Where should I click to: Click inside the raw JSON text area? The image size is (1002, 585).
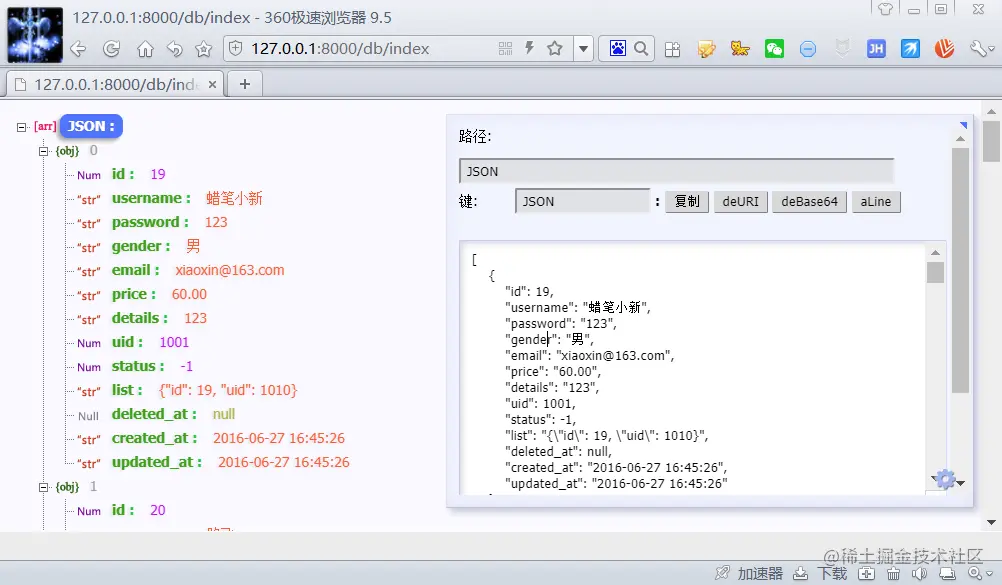pyautogui.click(x=692, y=368)
